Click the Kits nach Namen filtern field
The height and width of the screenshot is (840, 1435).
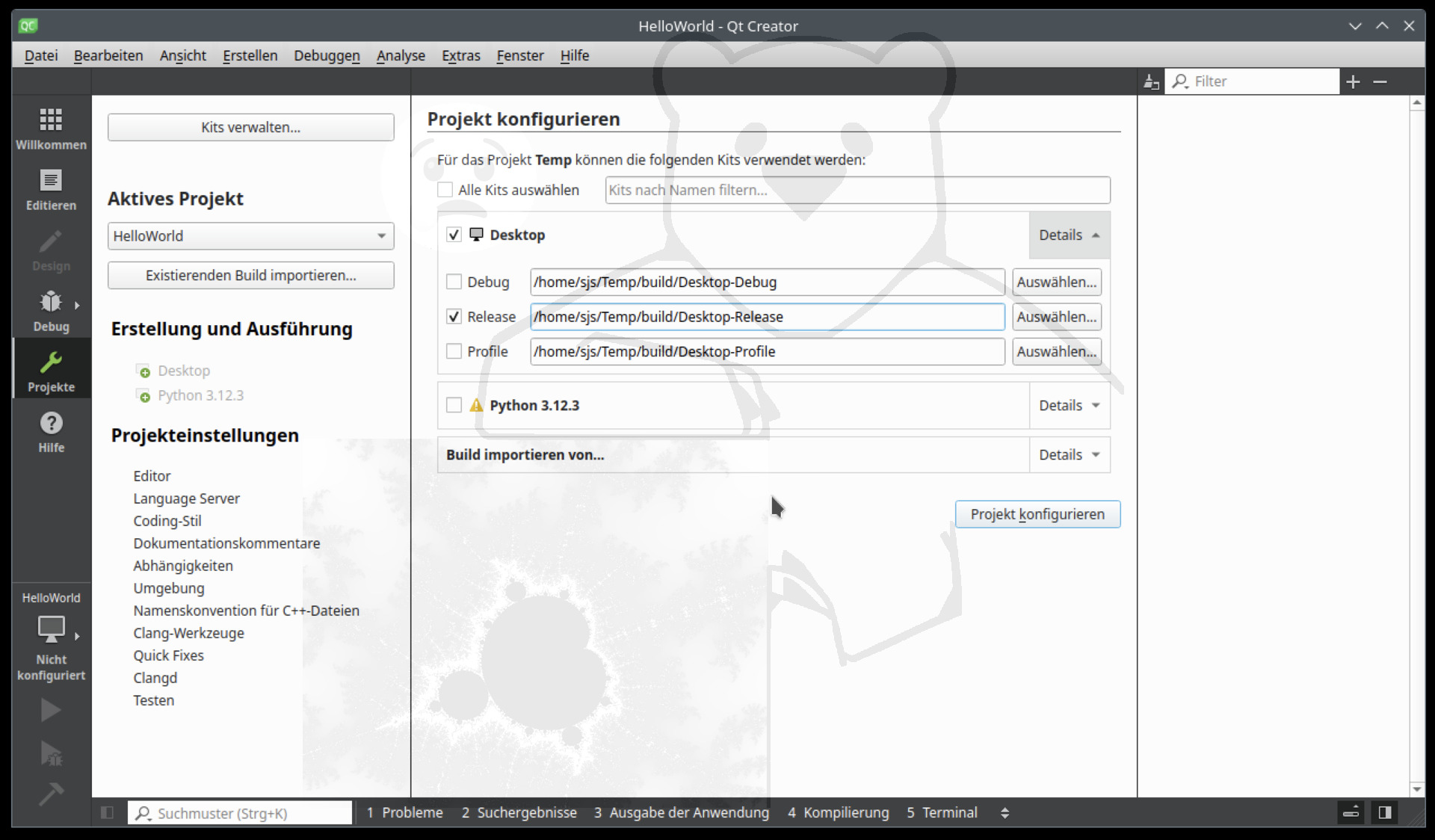tap(857, 190)
